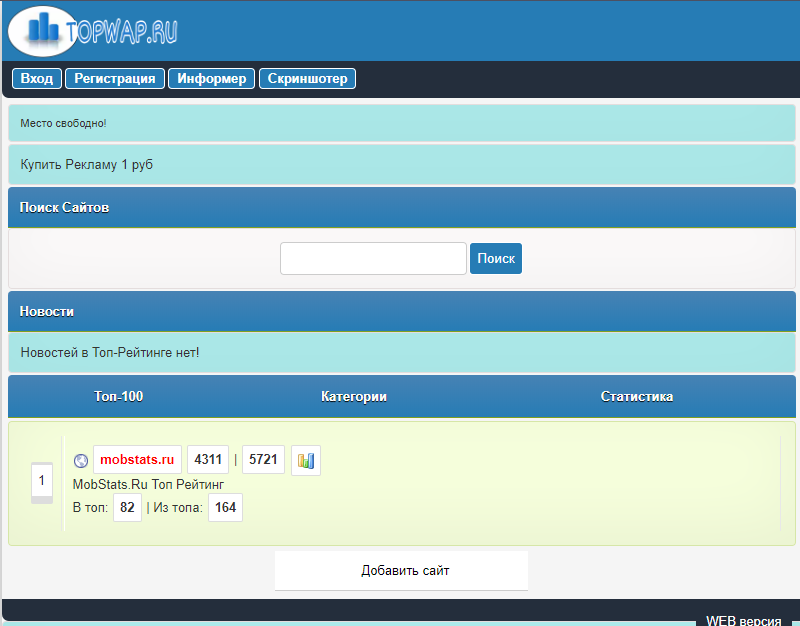Focus the site search input field
The image size is (800, 626).
[x=373, y=258]
